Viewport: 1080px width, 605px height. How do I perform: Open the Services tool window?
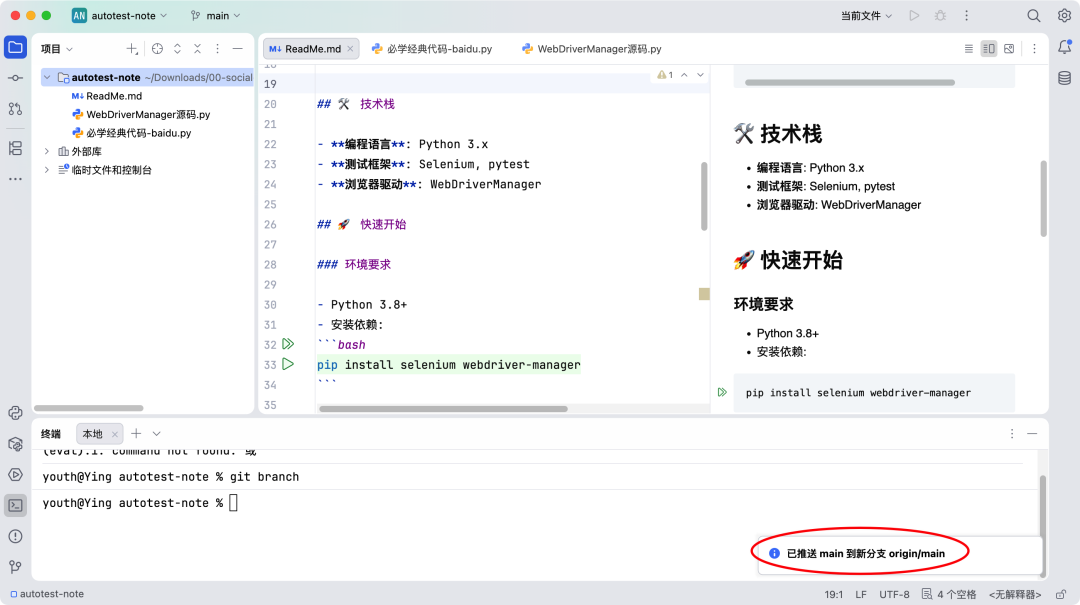15,475
